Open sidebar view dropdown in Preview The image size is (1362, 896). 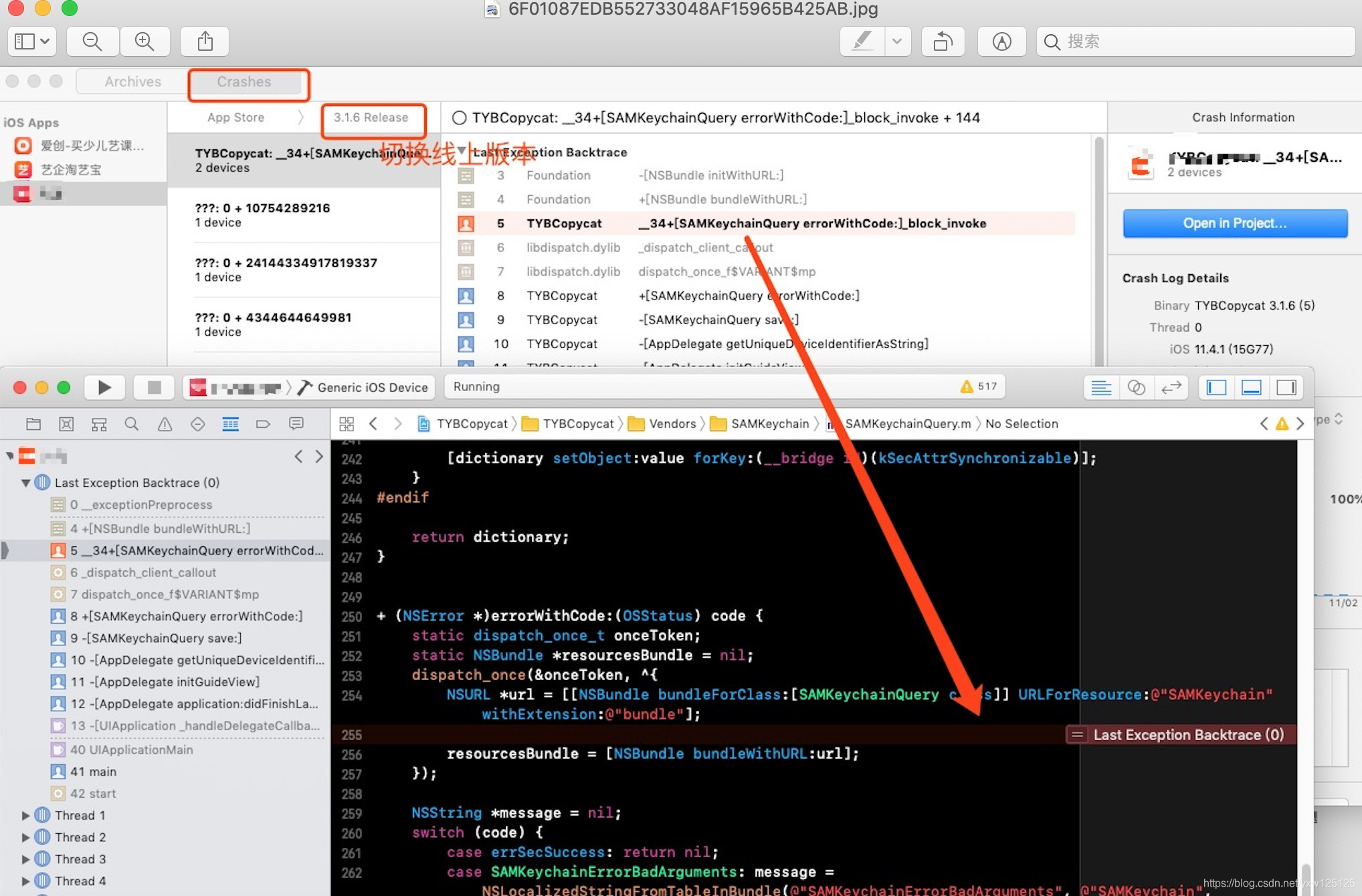(32, 41)
